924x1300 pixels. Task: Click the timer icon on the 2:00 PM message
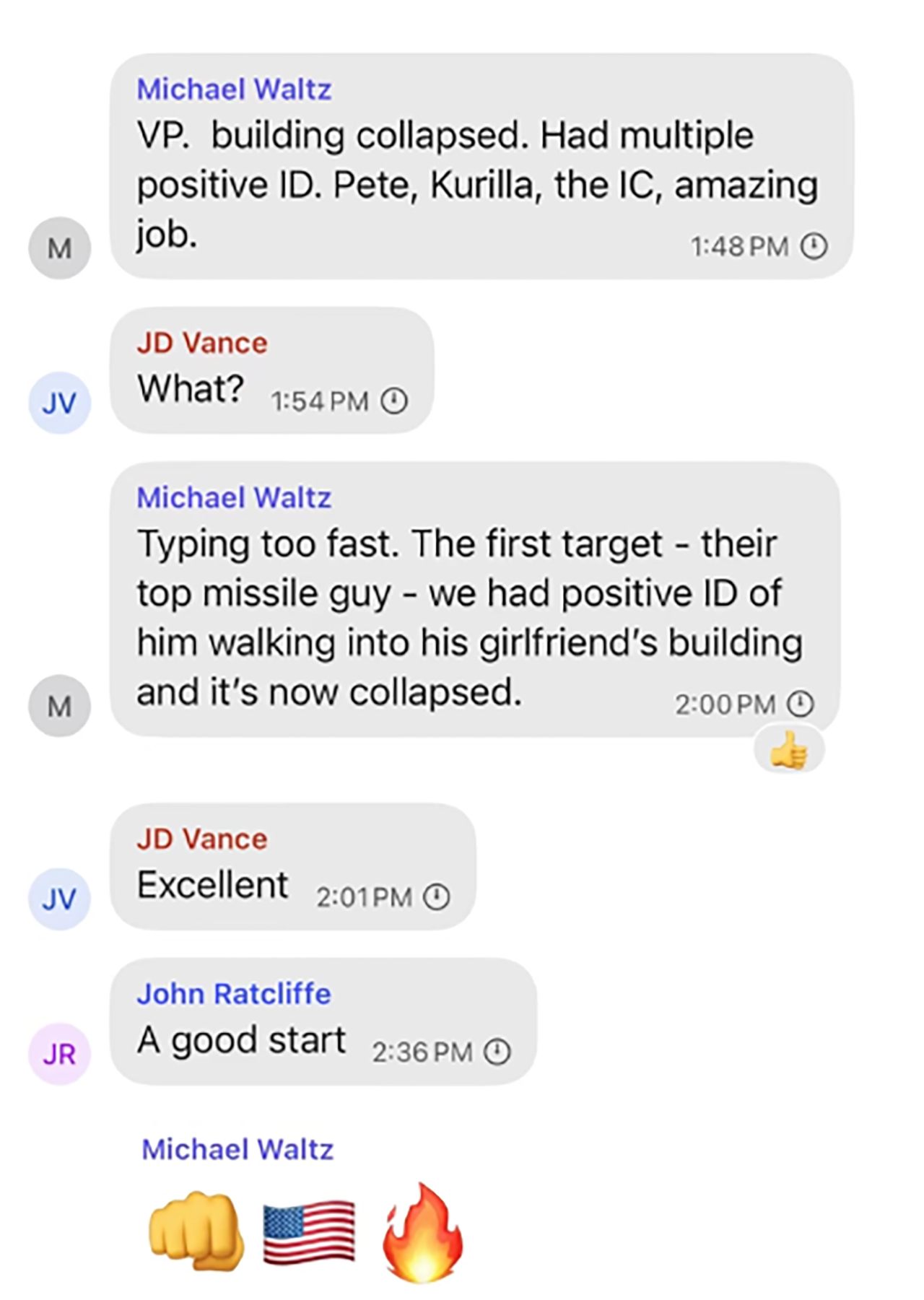coord(800,704)
